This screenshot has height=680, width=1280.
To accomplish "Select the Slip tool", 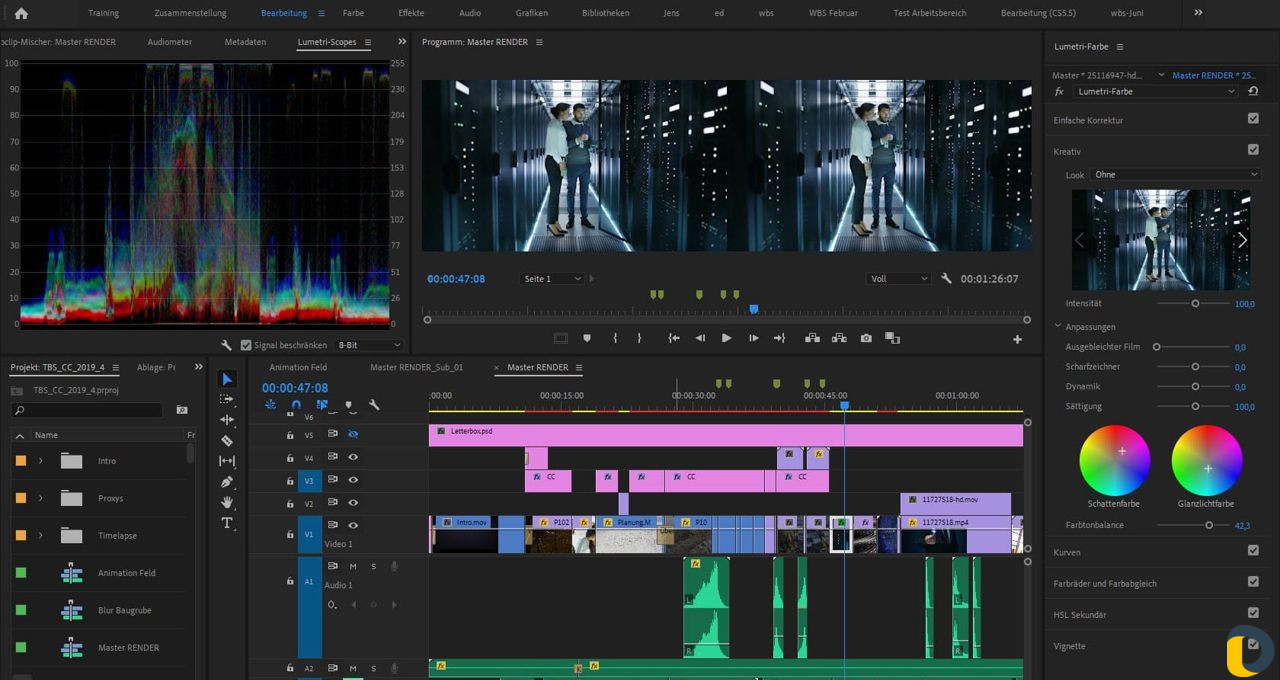I will tap(227, 461).
